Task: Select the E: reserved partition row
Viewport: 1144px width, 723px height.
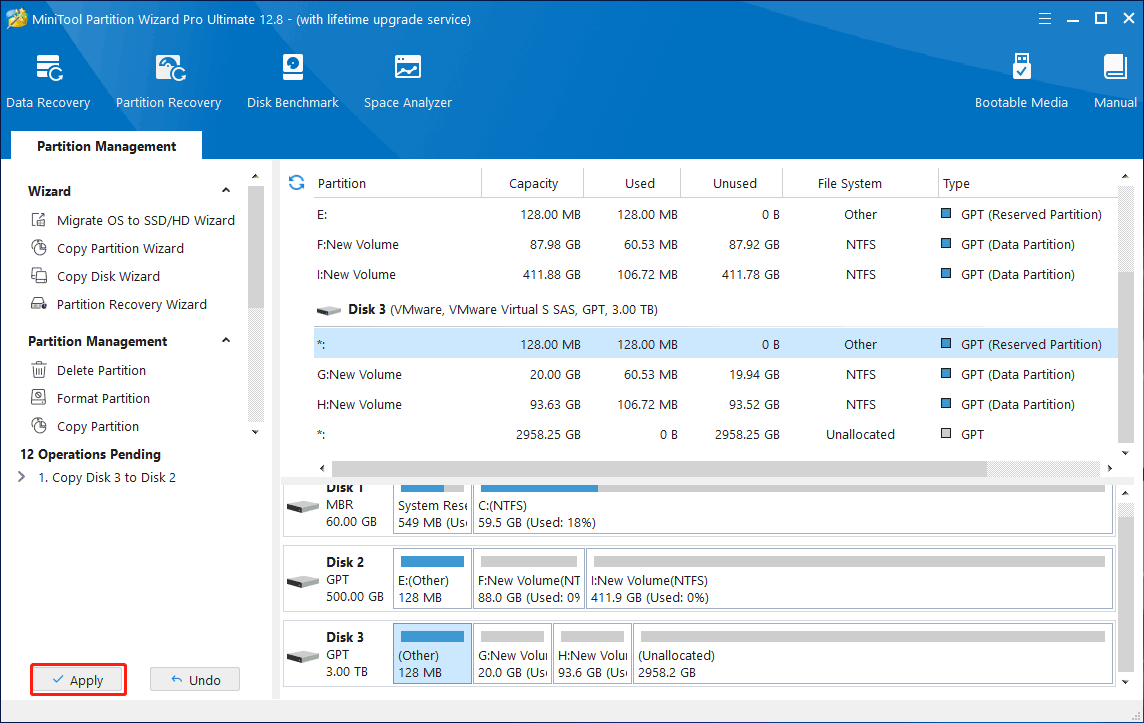Action: (715, 214)
